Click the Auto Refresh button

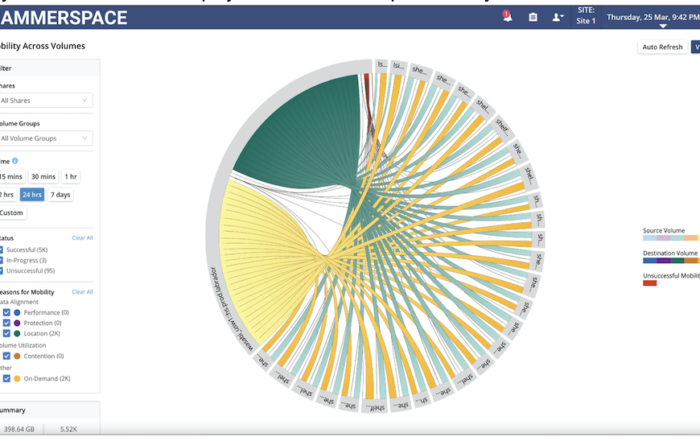point(662,47)
